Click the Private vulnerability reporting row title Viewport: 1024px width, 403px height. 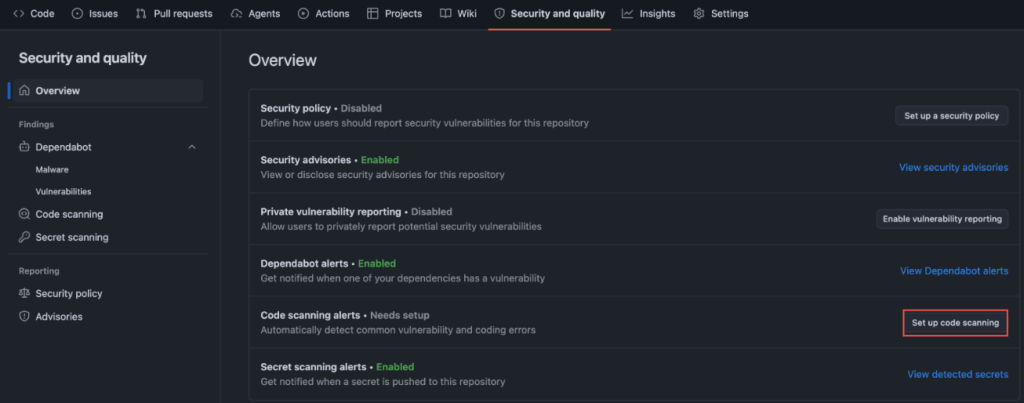click(x=330, y=212)
